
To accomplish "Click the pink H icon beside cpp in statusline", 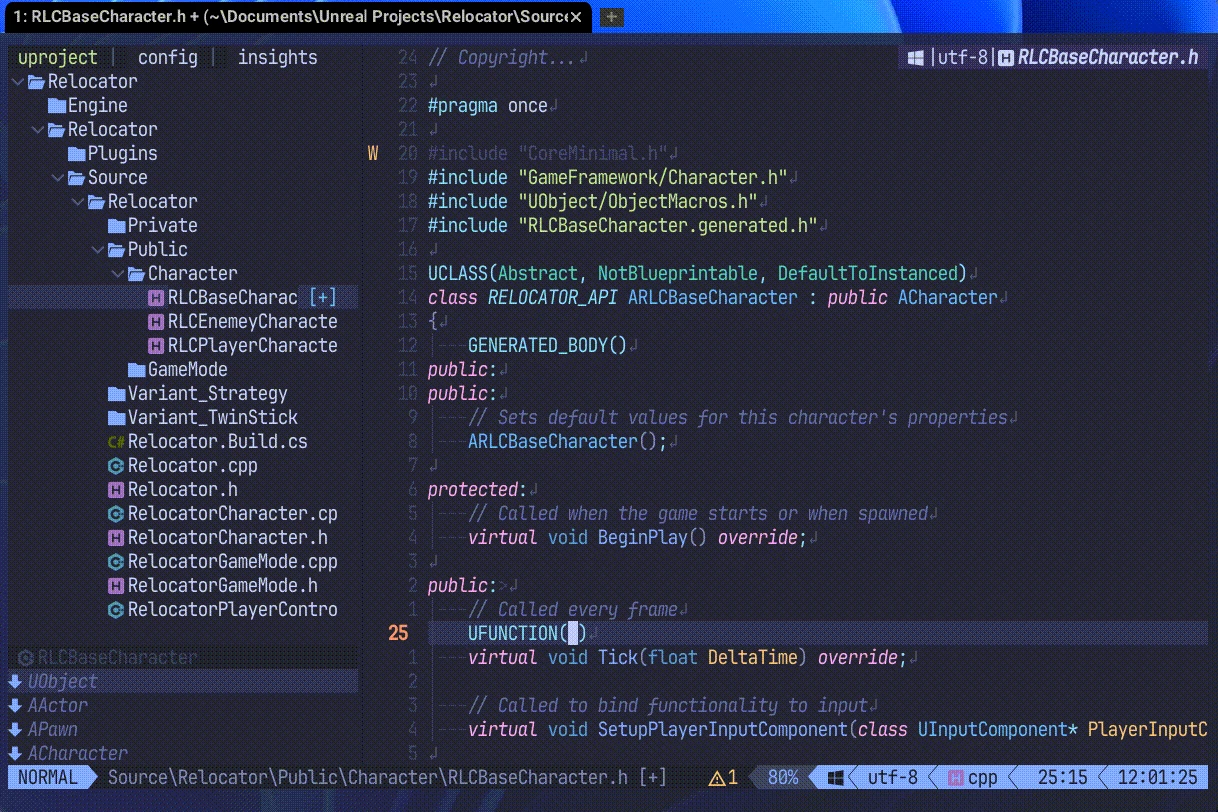I will pyautogui.click(x=955, y=777).
